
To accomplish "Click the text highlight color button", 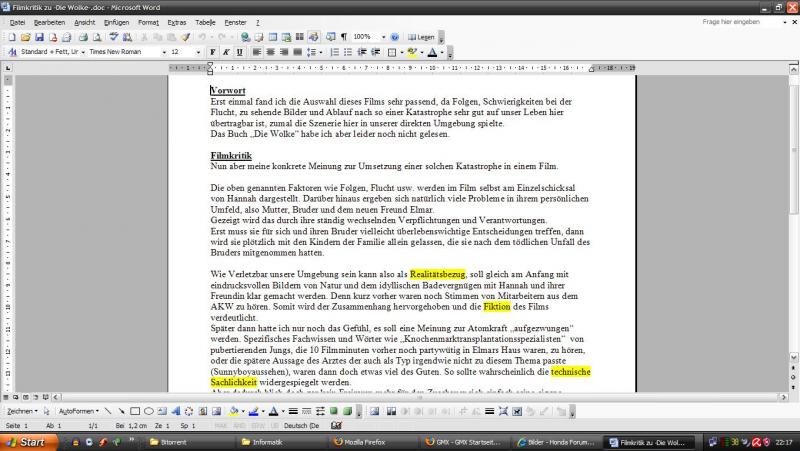I will [x=413, y=52].
